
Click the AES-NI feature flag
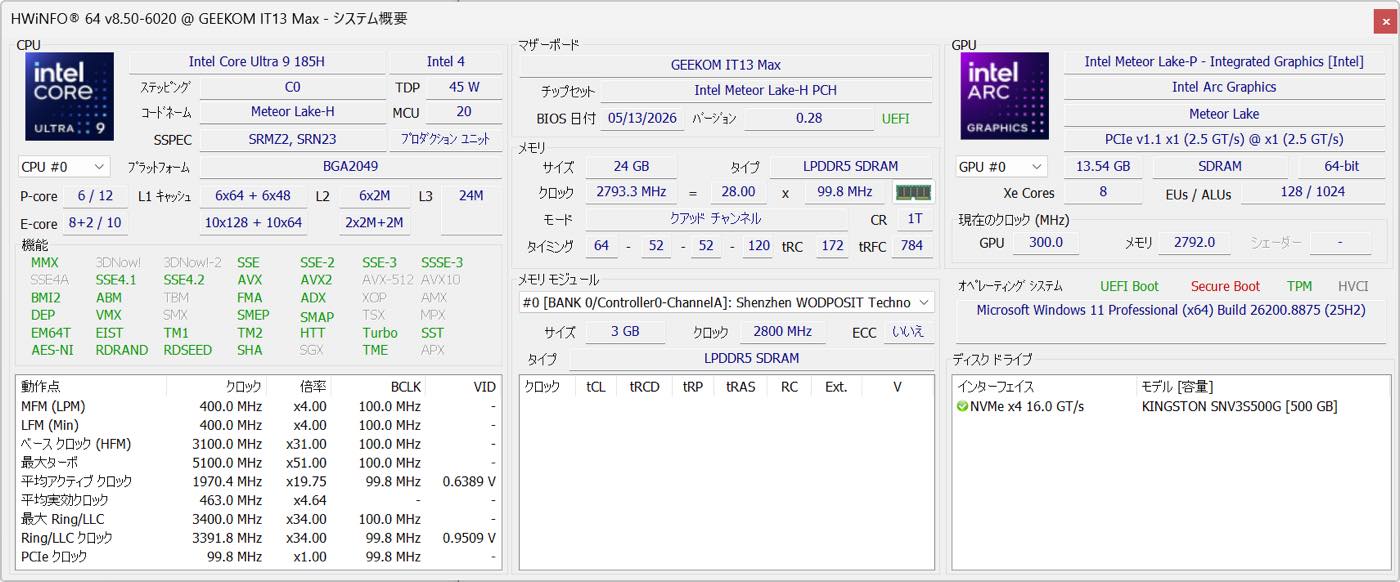click(x=52, y=350)
